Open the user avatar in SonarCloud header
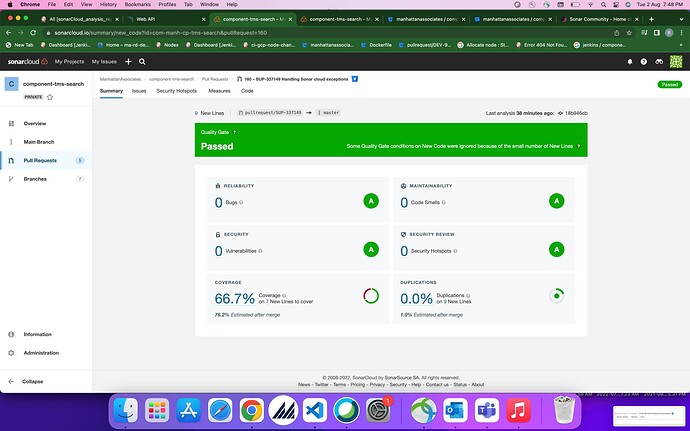This screenshot has width=690, height=431. tap(676, 62)
